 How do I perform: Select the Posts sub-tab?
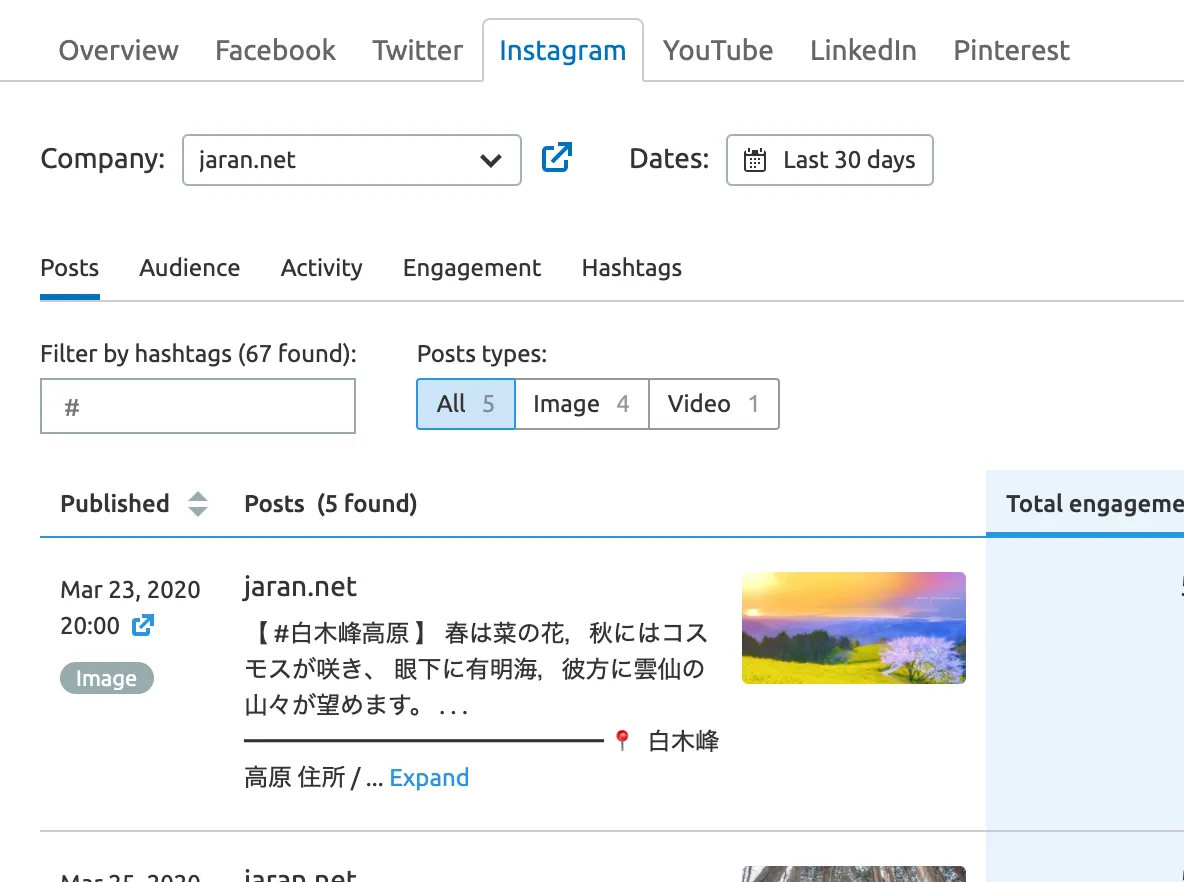click(x=69, y=268)
